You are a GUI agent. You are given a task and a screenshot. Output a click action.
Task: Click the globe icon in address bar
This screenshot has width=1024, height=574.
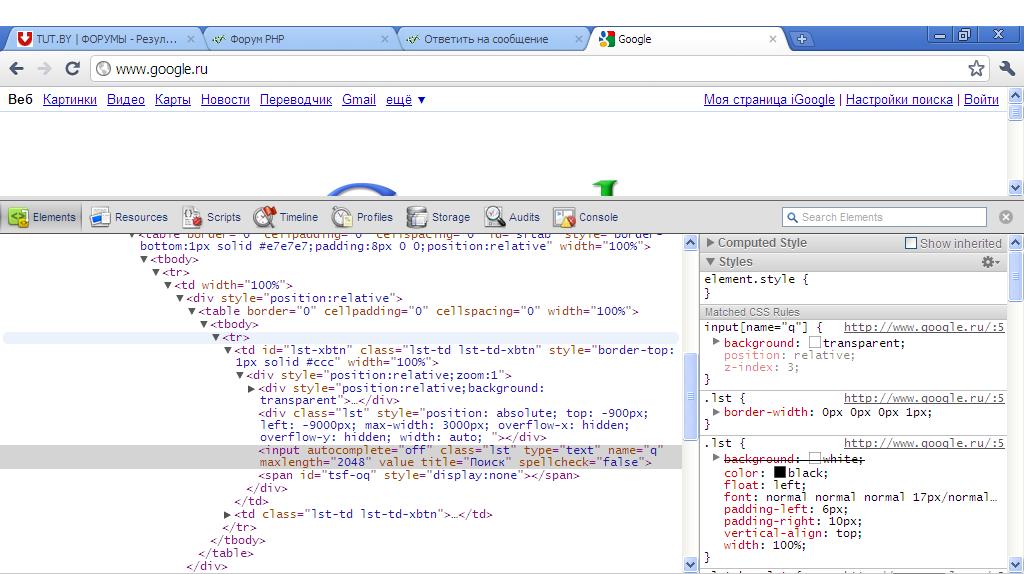[103, 69]
